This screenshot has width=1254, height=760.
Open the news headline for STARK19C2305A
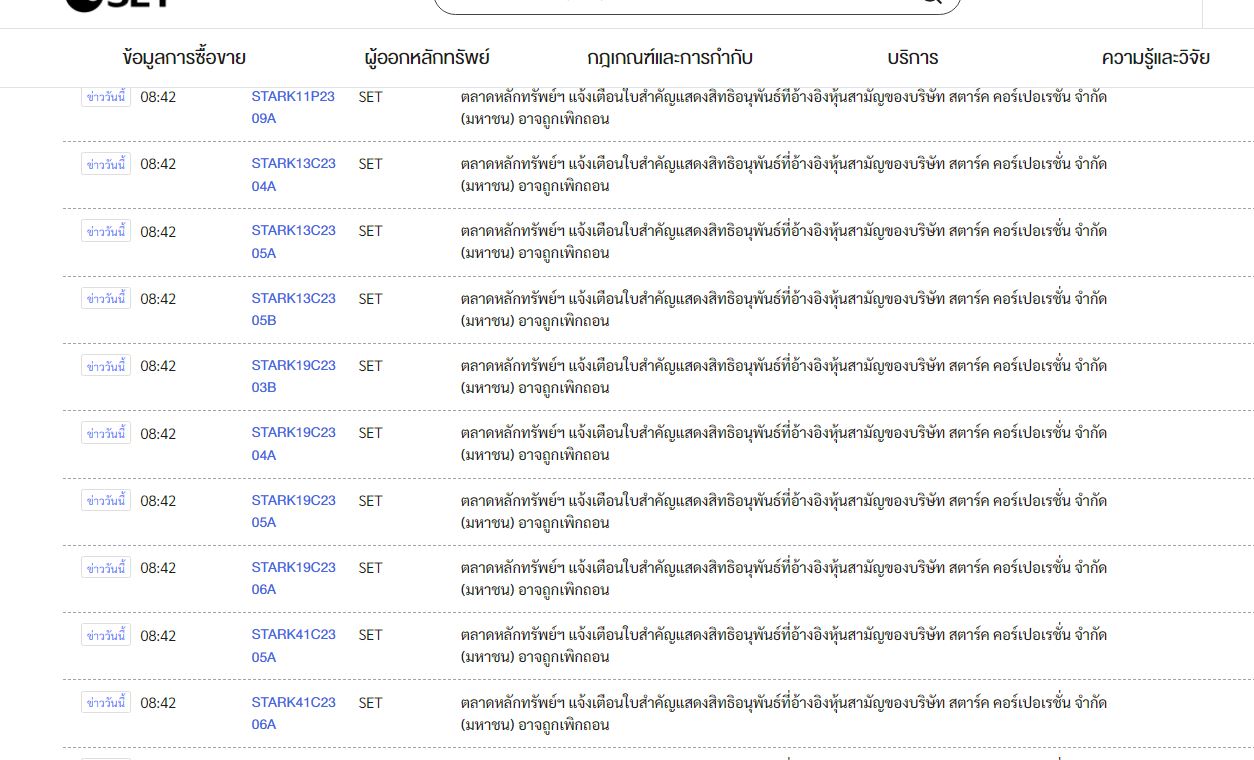784,511
